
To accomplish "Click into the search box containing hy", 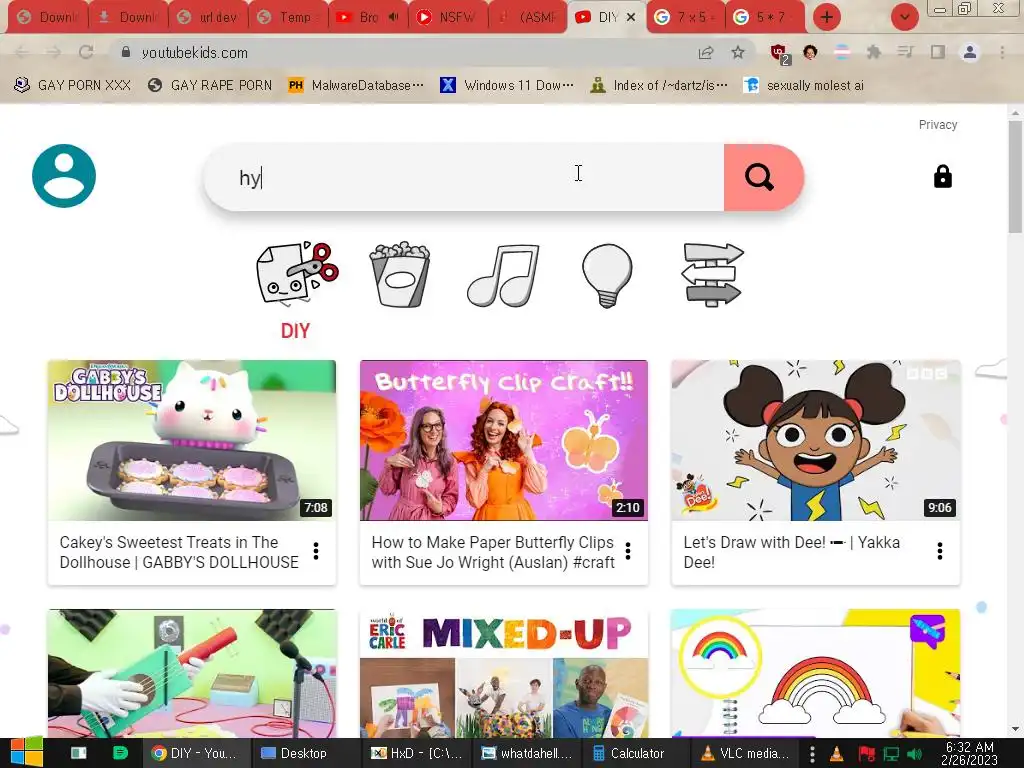I will tap(464, 177).
